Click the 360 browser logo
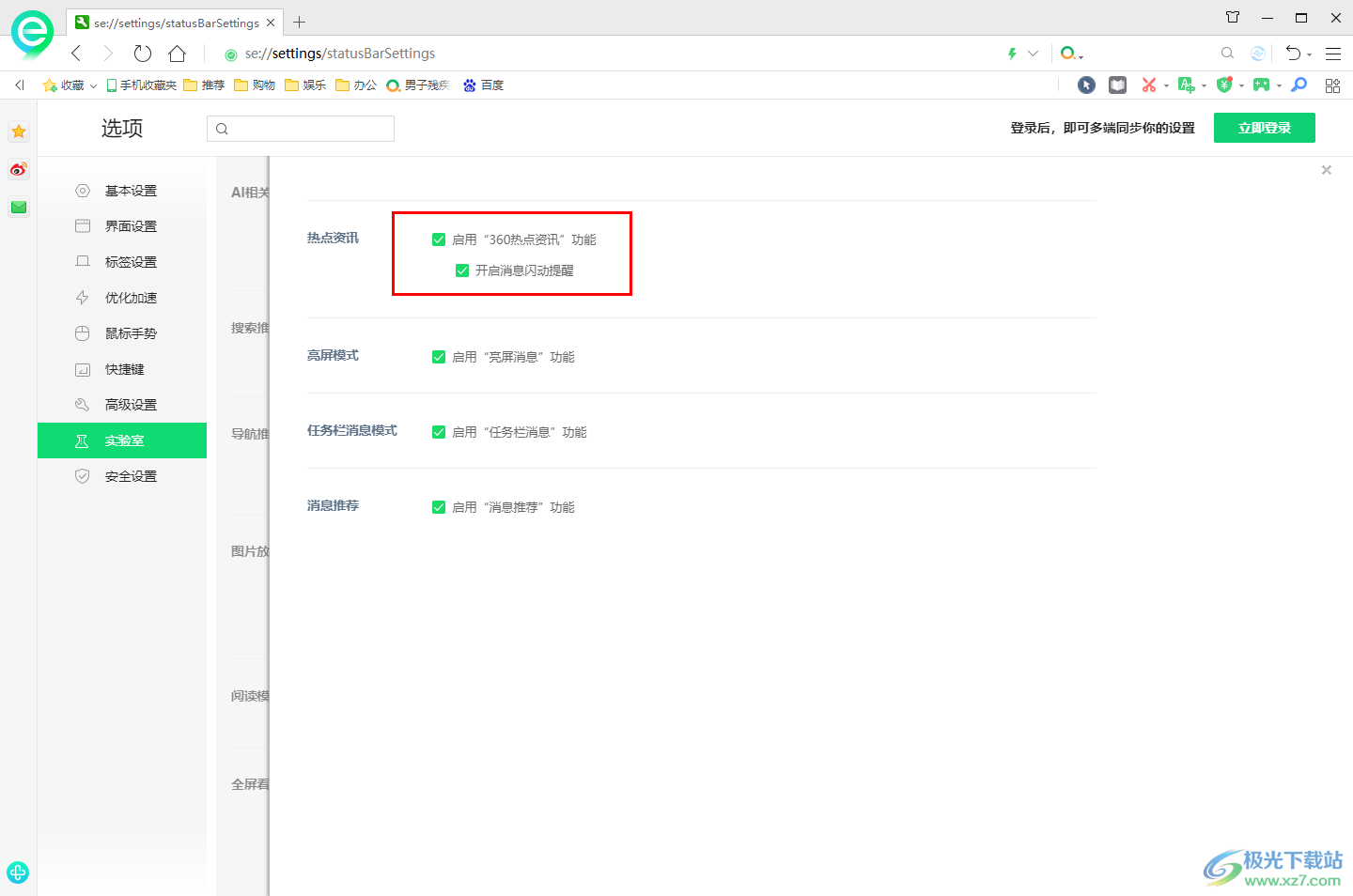The height and width of the screenshot is (896, 1353). (x=32, y=34)
